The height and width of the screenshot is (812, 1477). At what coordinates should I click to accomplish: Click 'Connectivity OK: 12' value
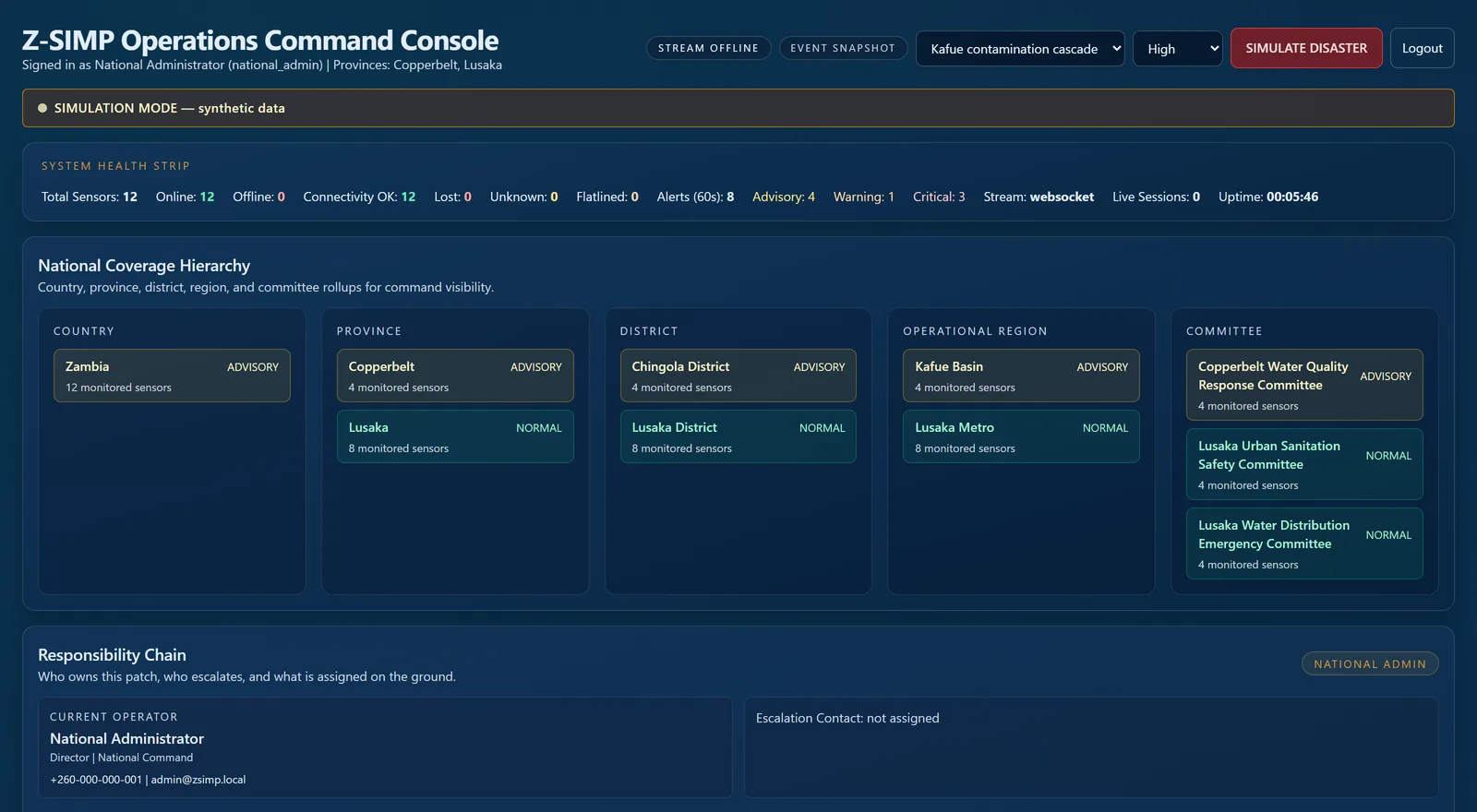pyautogui.click(x=359, y=197)
